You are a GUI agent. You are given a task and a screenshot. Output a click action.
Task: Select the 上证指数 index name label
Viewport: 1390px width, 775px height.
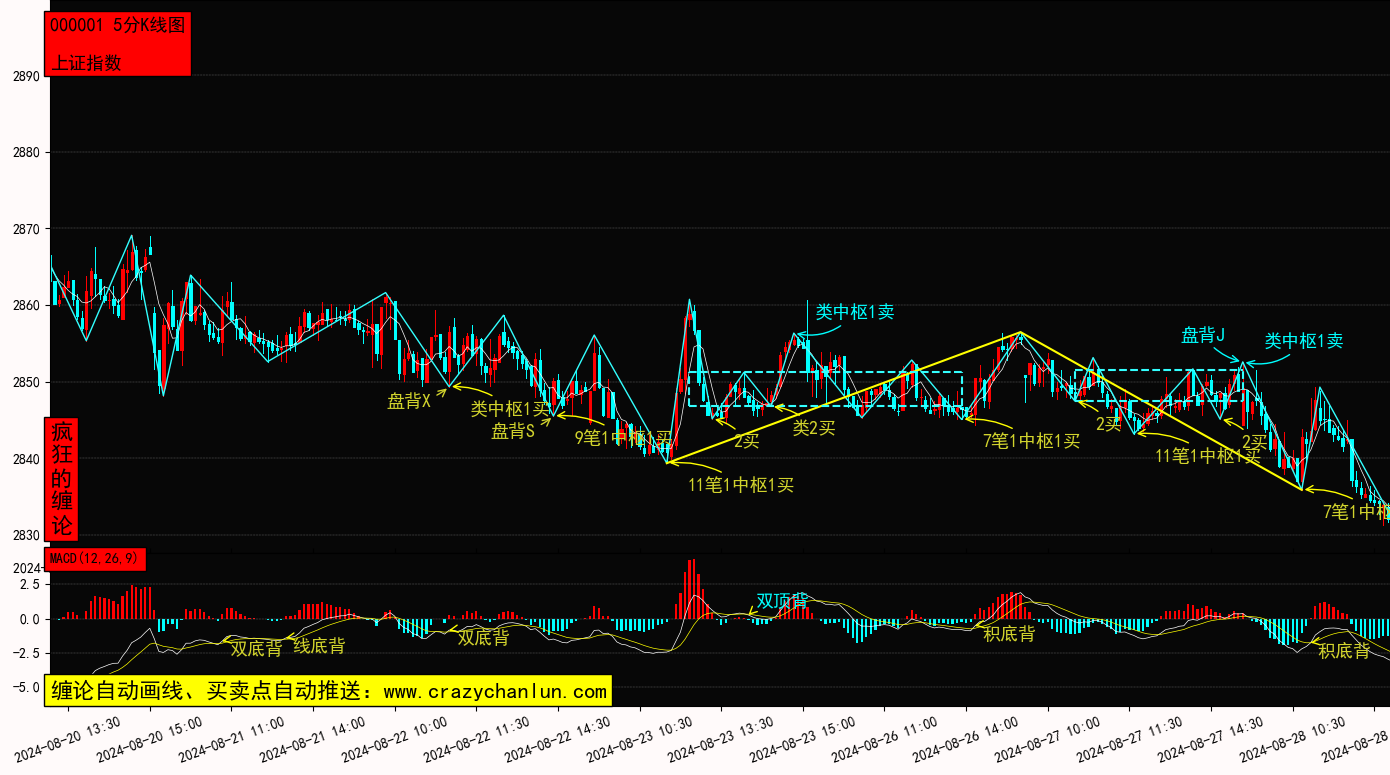tap(86, 62)
